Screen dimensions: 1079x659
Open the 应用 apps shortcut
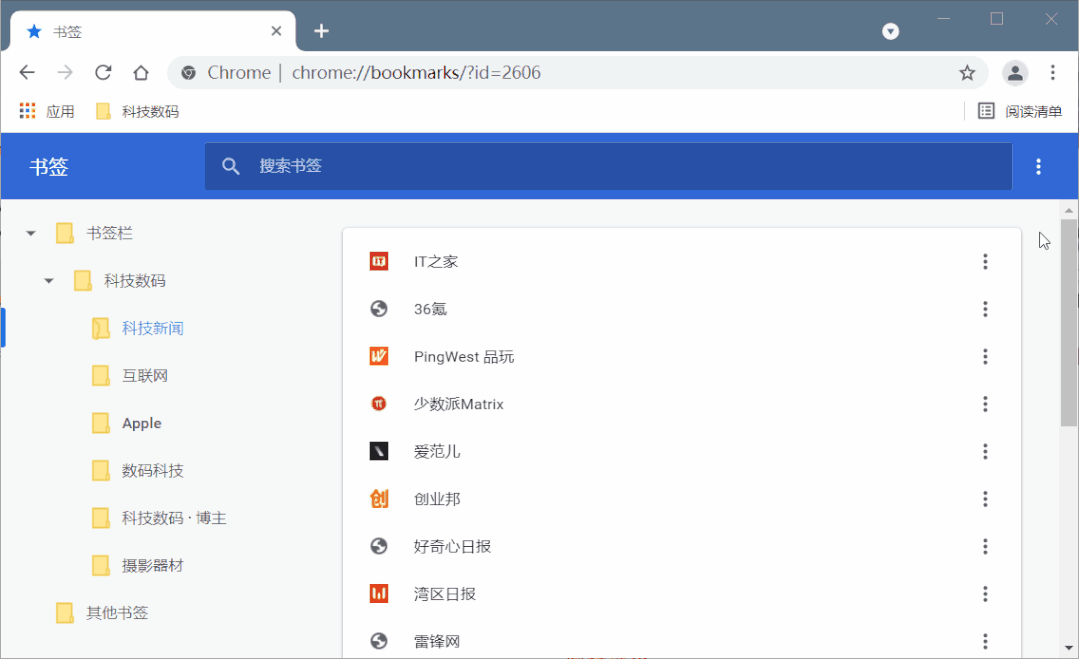(47, 111)
